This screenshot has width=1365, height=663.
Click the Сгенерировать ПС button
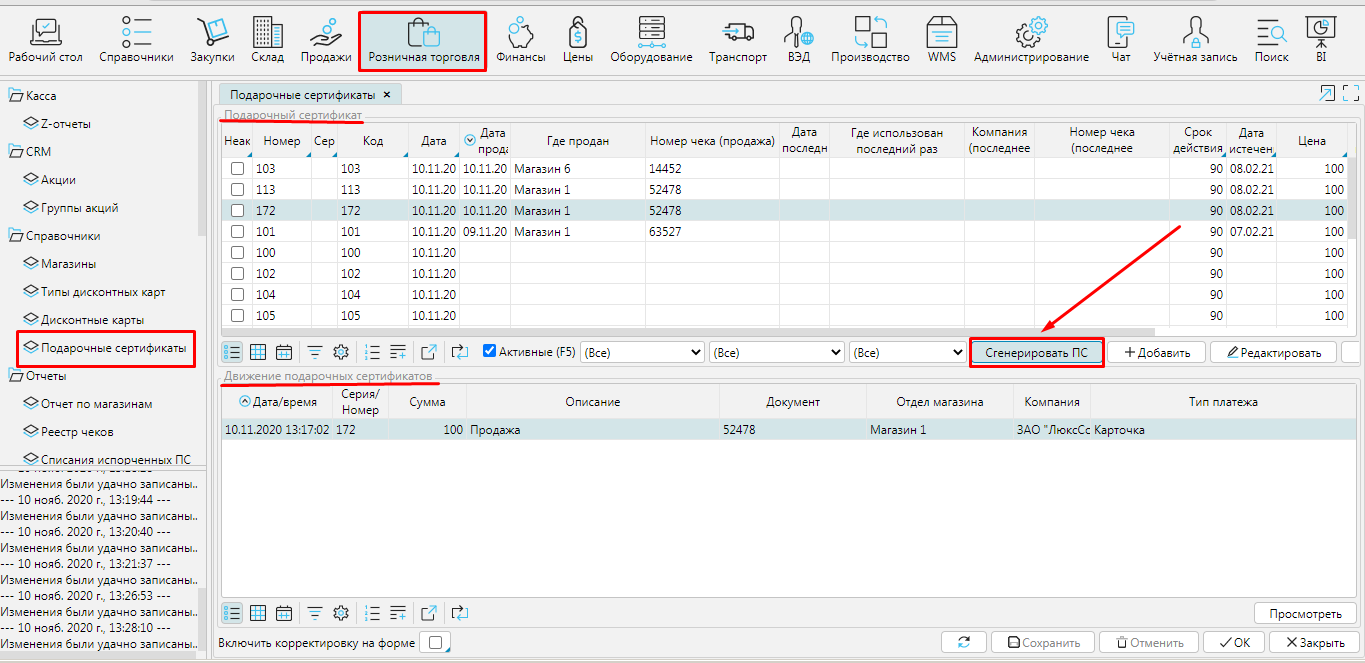(x=1036, y=352)
